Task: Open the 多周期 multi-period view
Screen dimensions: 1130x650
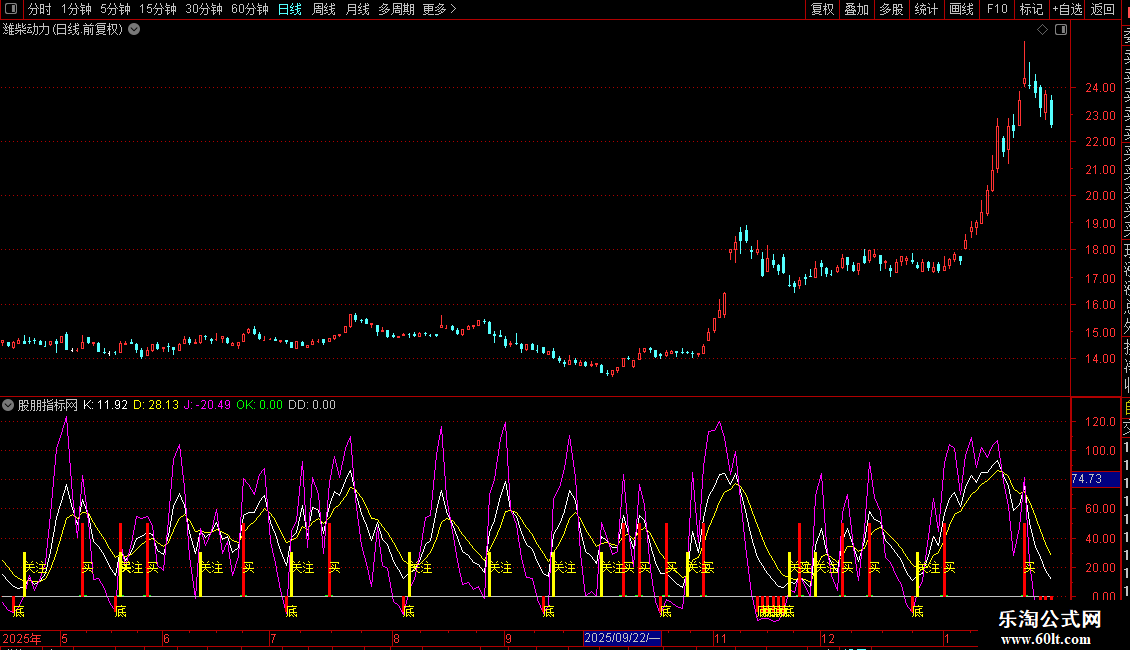Action: click(396, 9)
